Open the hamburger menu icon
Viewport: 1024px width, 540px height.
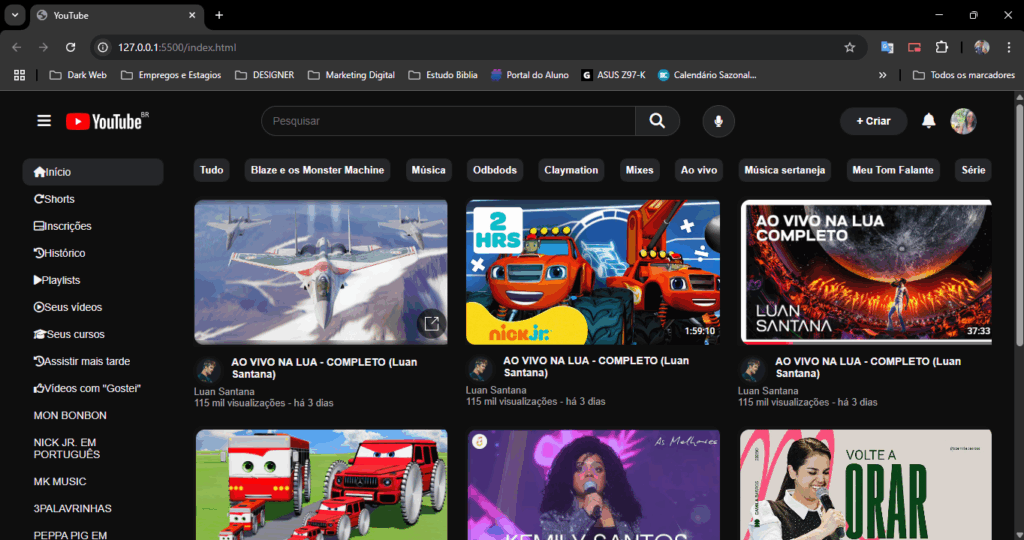coord(44,121)
